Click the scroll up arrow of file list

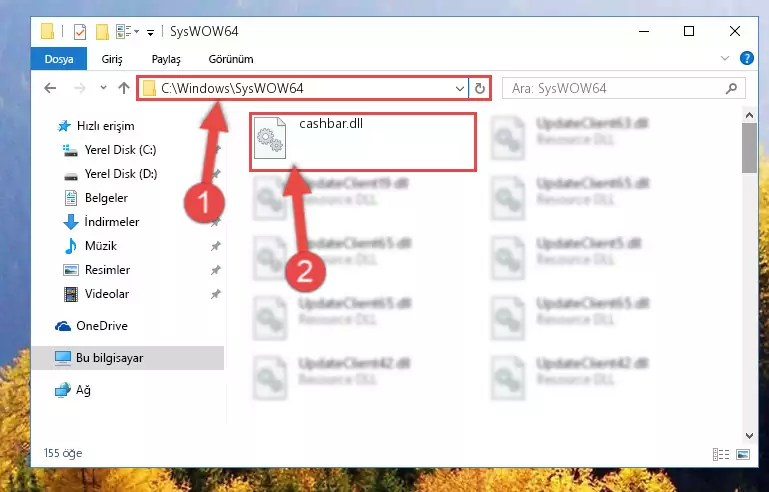[x=749, y=115]
